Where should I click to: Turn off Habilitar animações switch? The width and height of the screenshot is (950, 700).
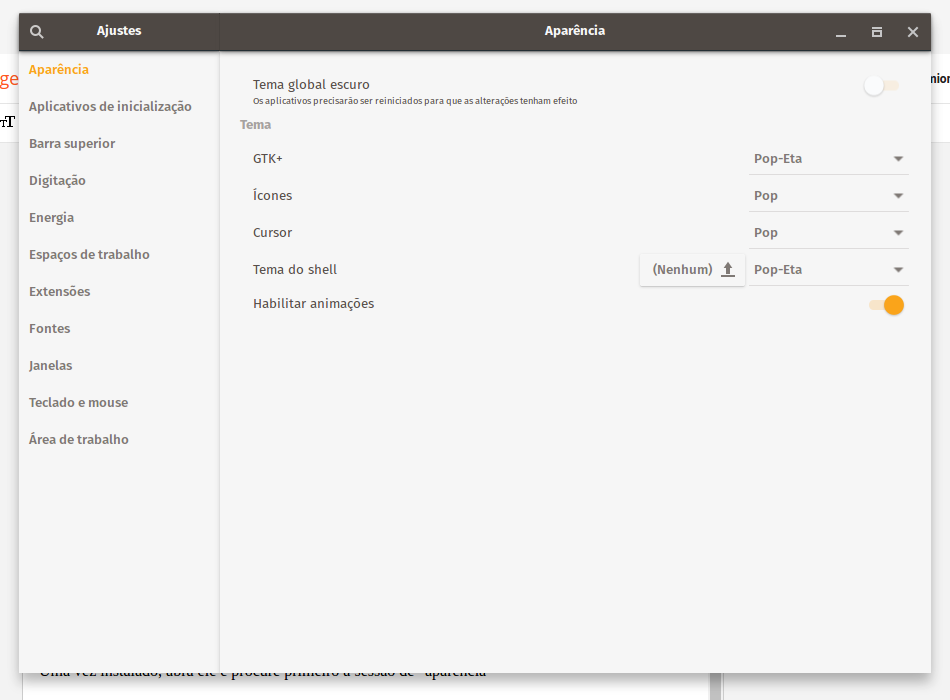pyautogui.click(x=886, y=305)
